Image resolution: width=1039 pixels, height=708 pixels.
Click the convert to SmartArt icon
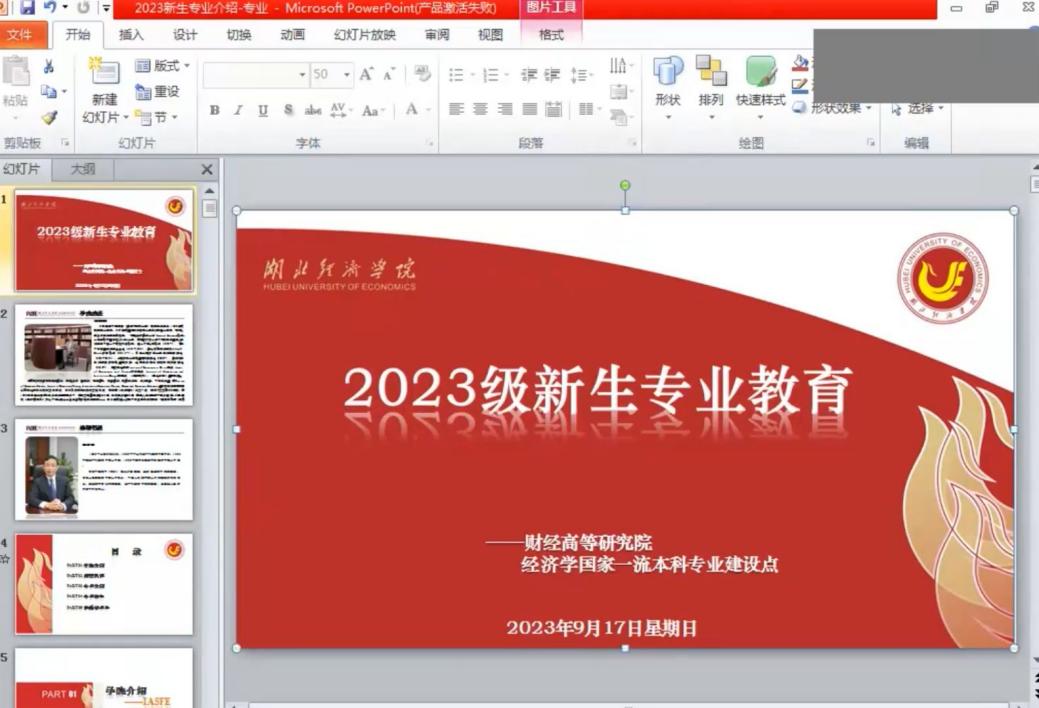[618, 118]
